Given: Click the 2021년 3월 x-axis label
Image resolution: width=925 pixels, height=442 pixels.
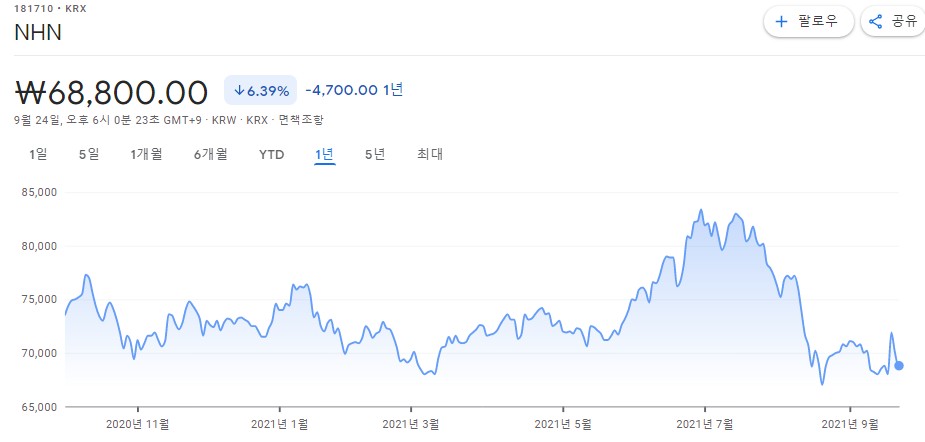Looking at the screenshot, I should pos(411,424).
